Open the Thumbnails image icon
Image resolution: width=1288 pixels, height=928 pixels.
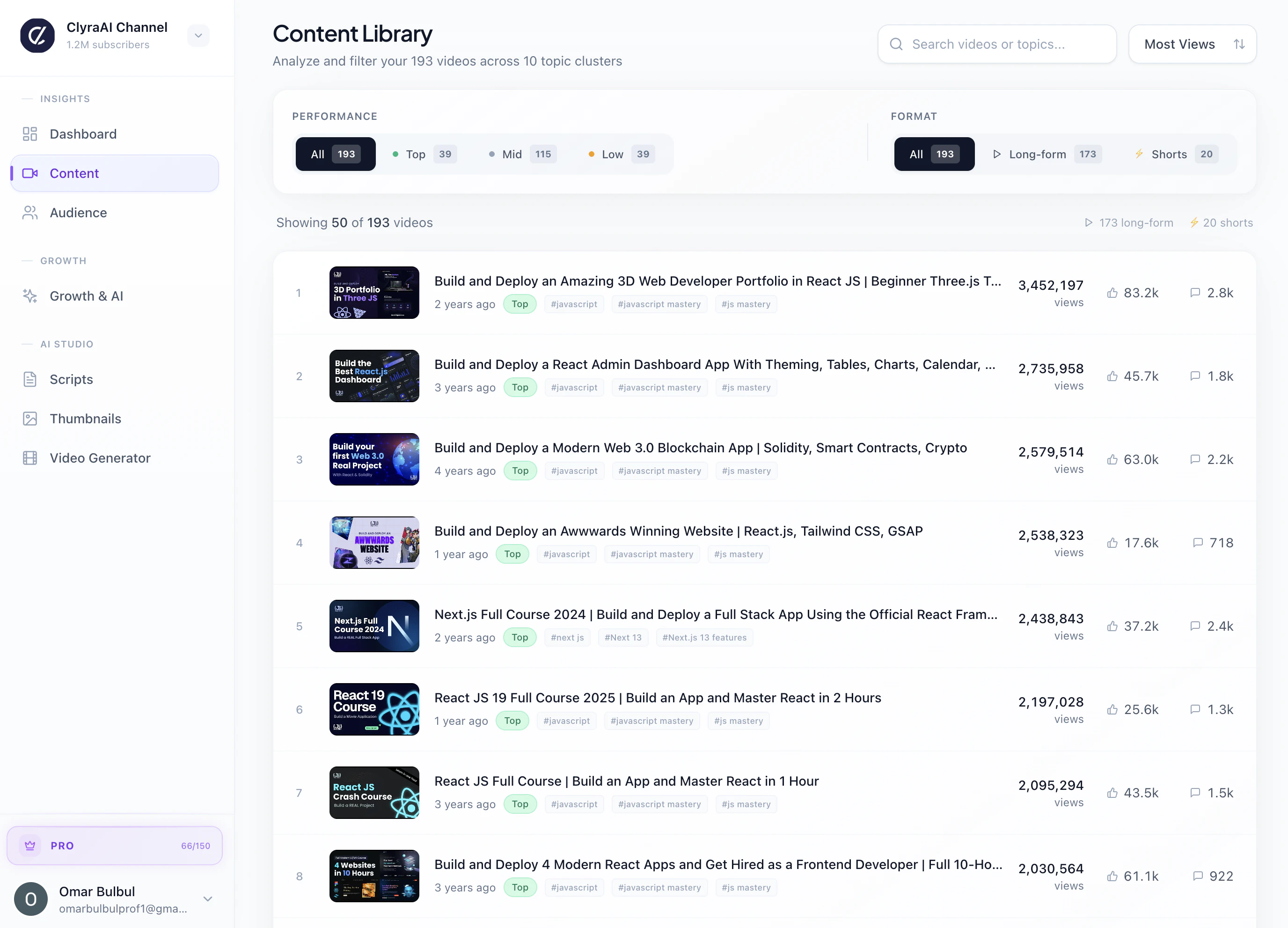click(x=29, y=419)
